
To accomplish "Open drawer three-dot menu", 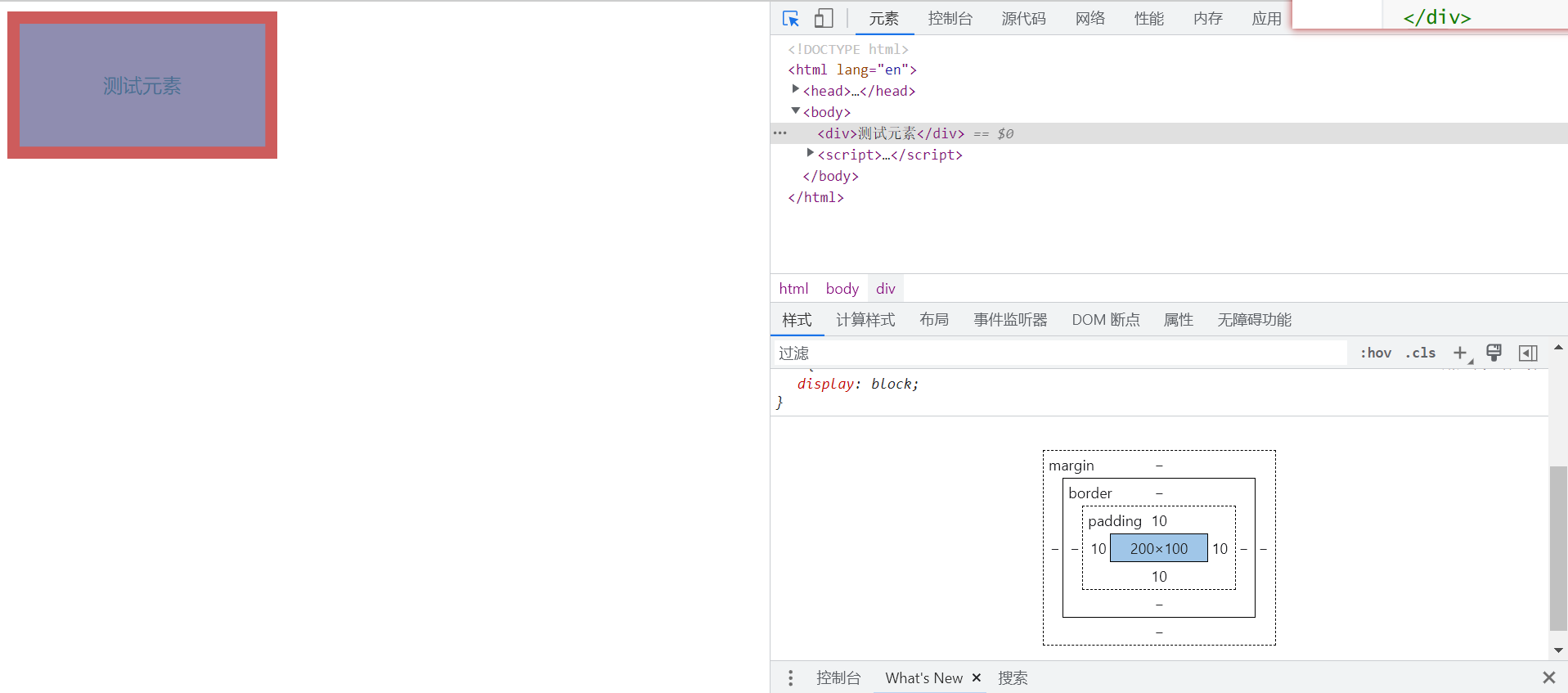I will click(790, 677).
